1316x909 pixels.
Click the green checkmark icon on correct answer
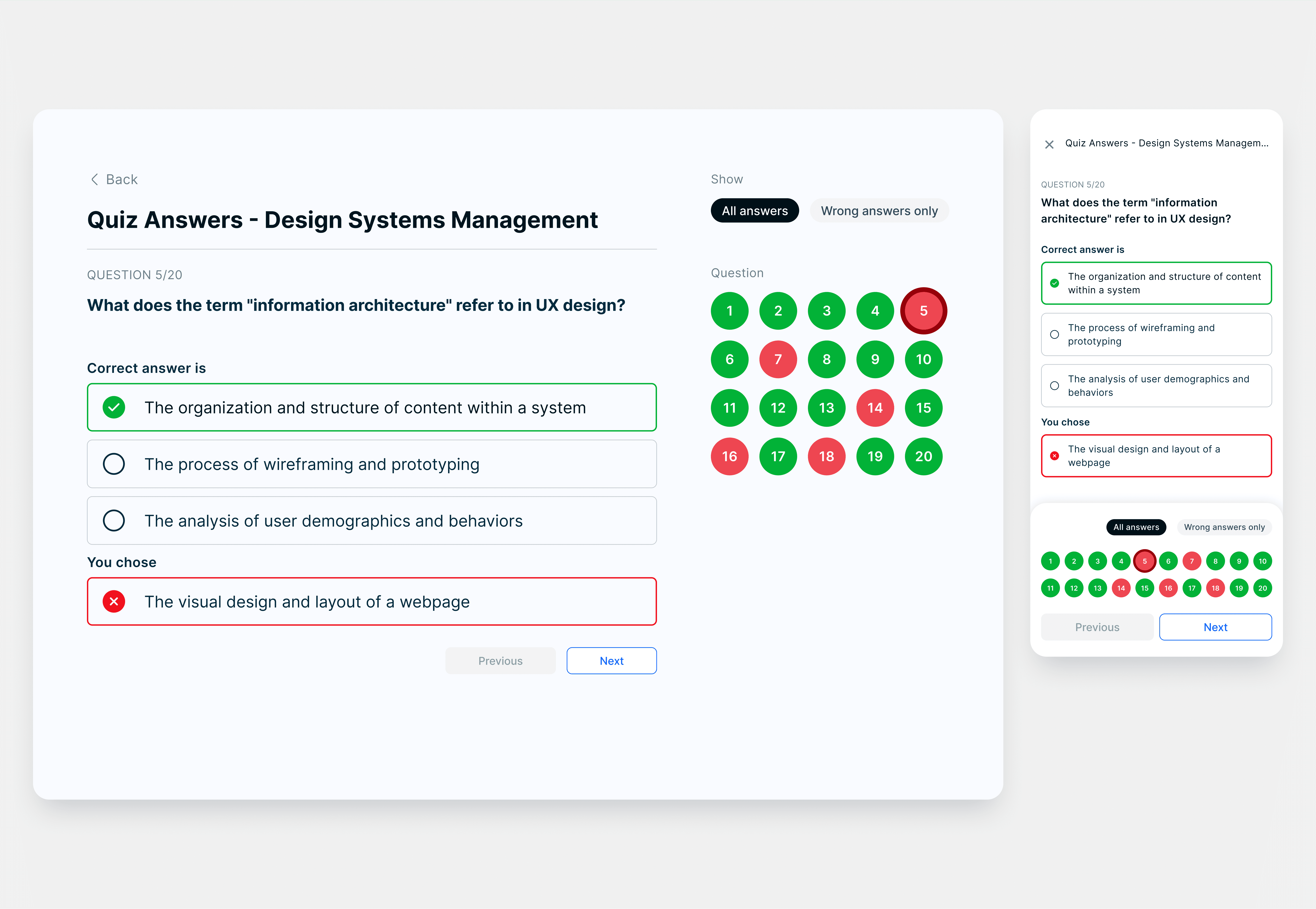114,407
